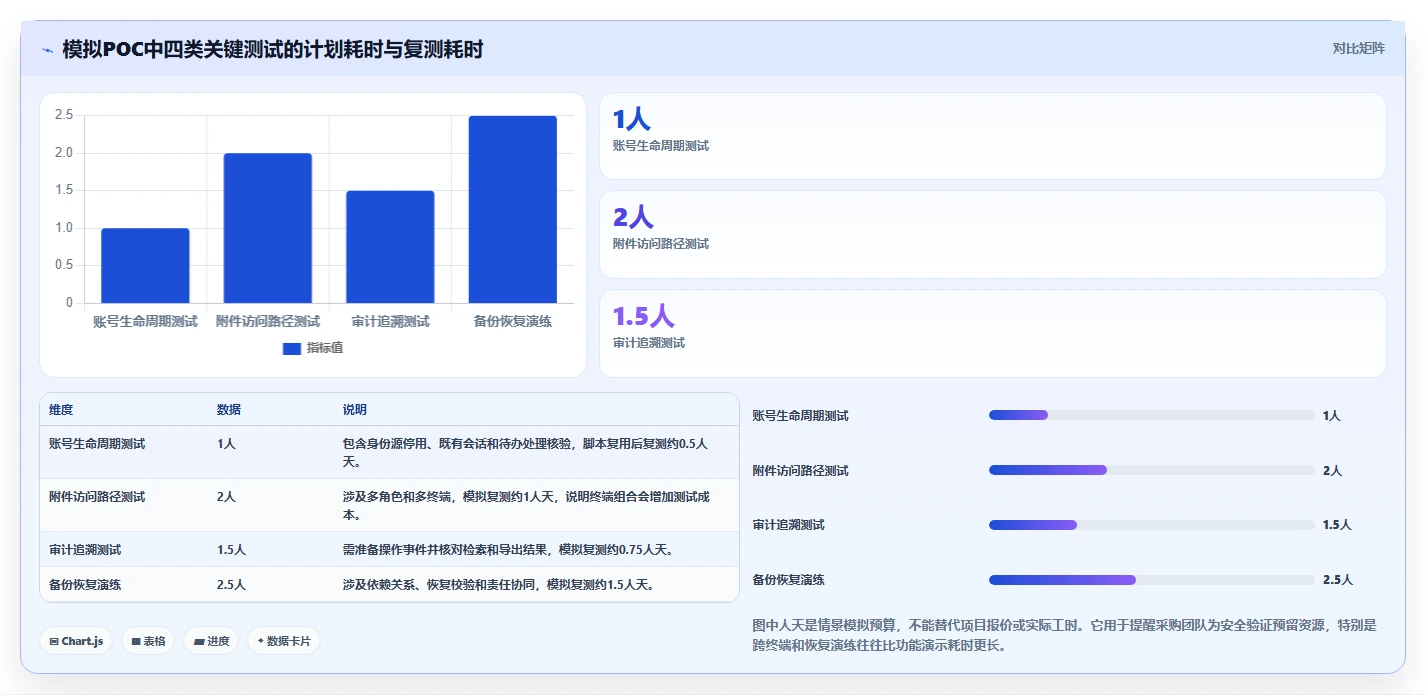Click the 数据卡片 tag chip
This screenshot has height=695, width=1426.
[x=284, y=641]
